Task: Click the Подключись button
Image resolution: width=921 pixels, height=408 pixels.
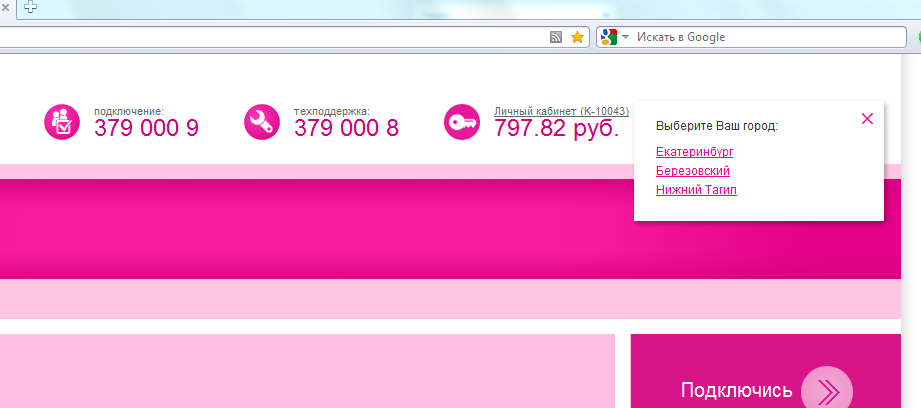Action: [765, 371]
